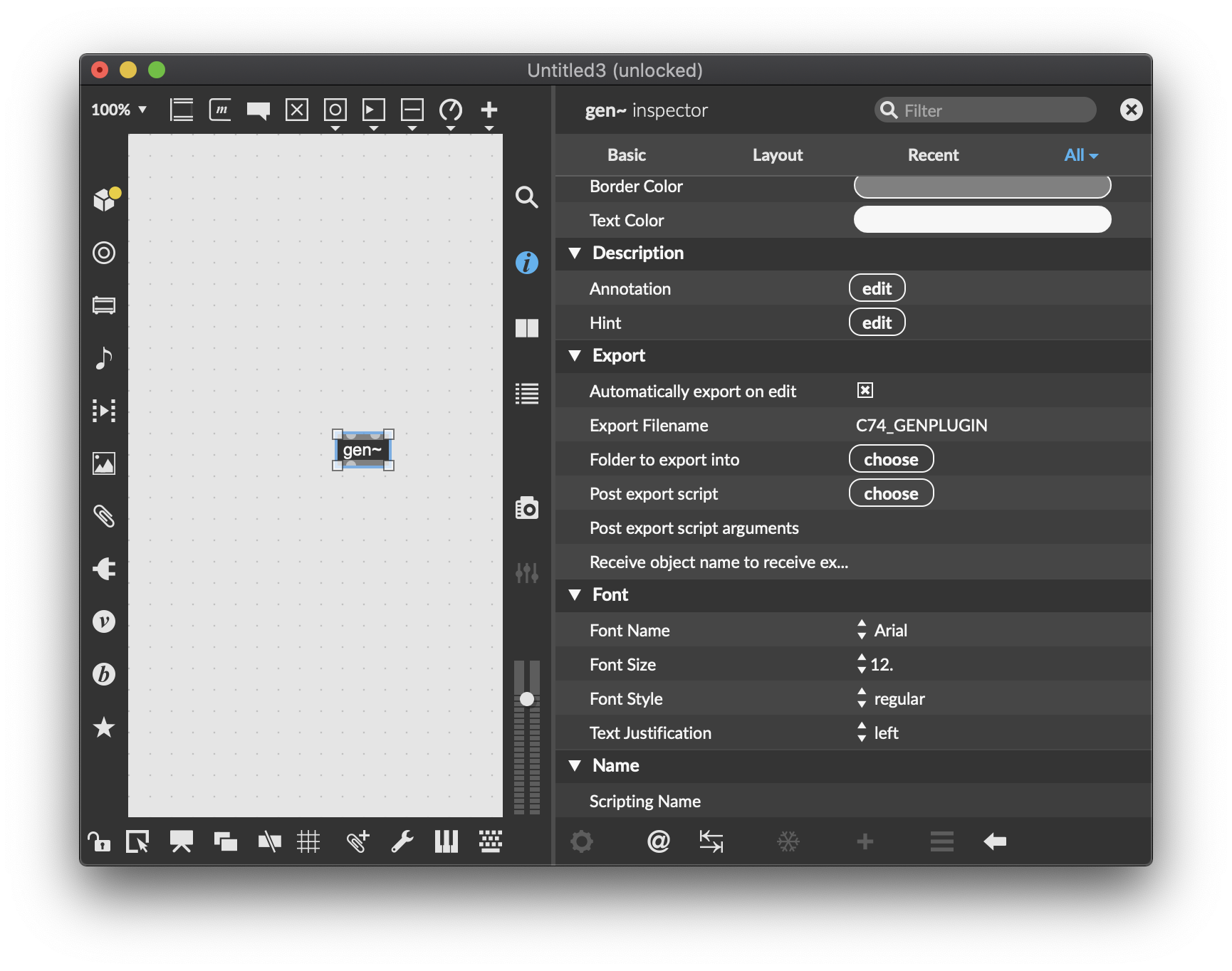Toggle presentation mode icon

click(182, 841)
